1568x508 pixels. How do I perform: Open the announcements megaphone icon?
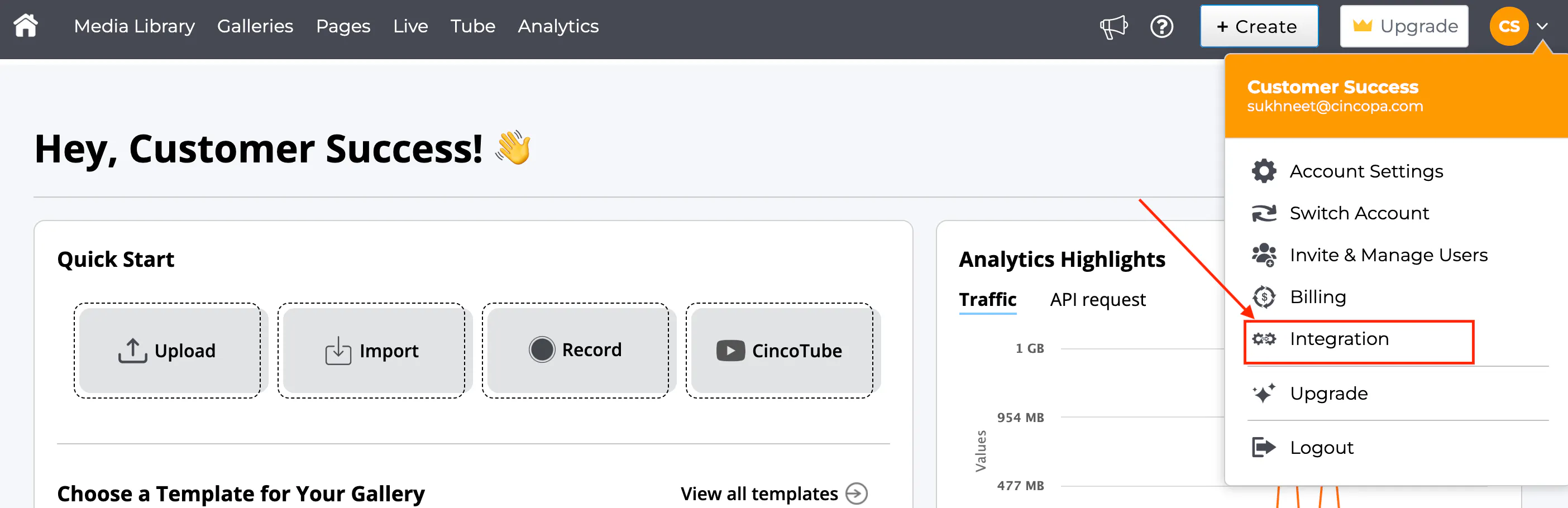click(1113, 27)
